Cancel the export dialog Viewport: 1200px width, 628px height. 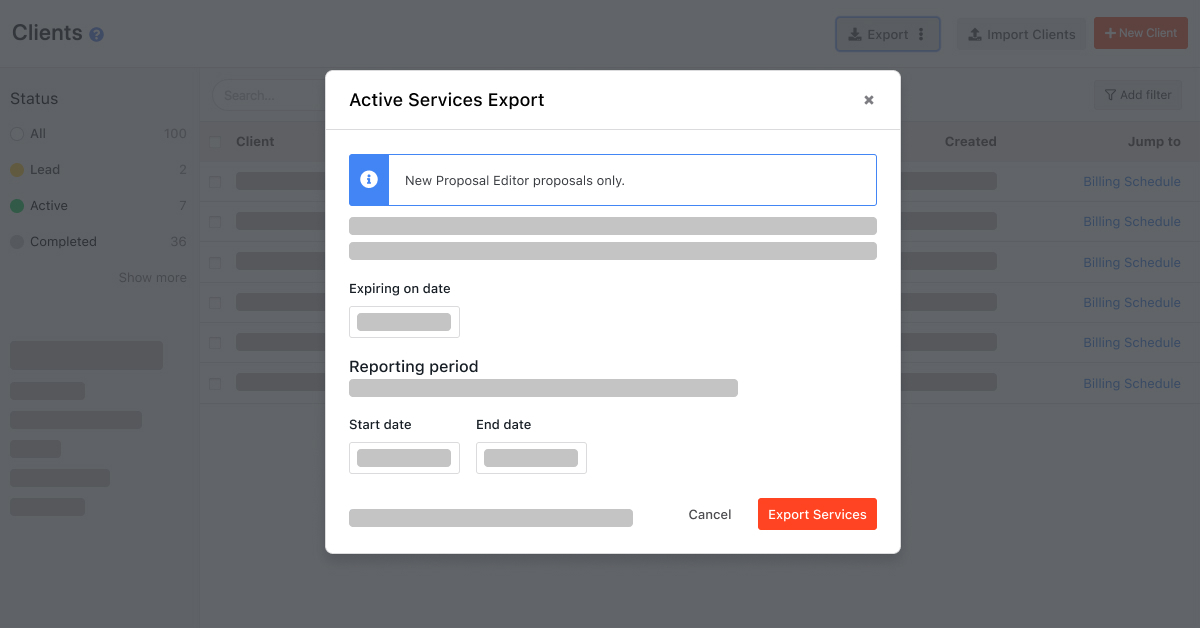[x=709, y=514]
